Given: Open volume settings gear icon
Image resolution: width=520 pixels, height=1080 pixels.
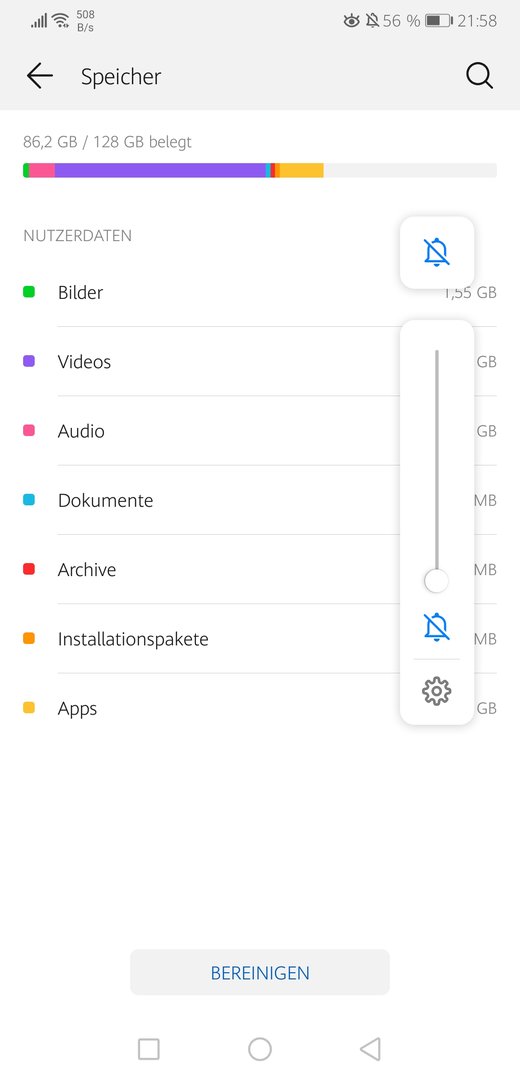Looking at the screenshot, I should pyautogui.click(x=437, y=691).
